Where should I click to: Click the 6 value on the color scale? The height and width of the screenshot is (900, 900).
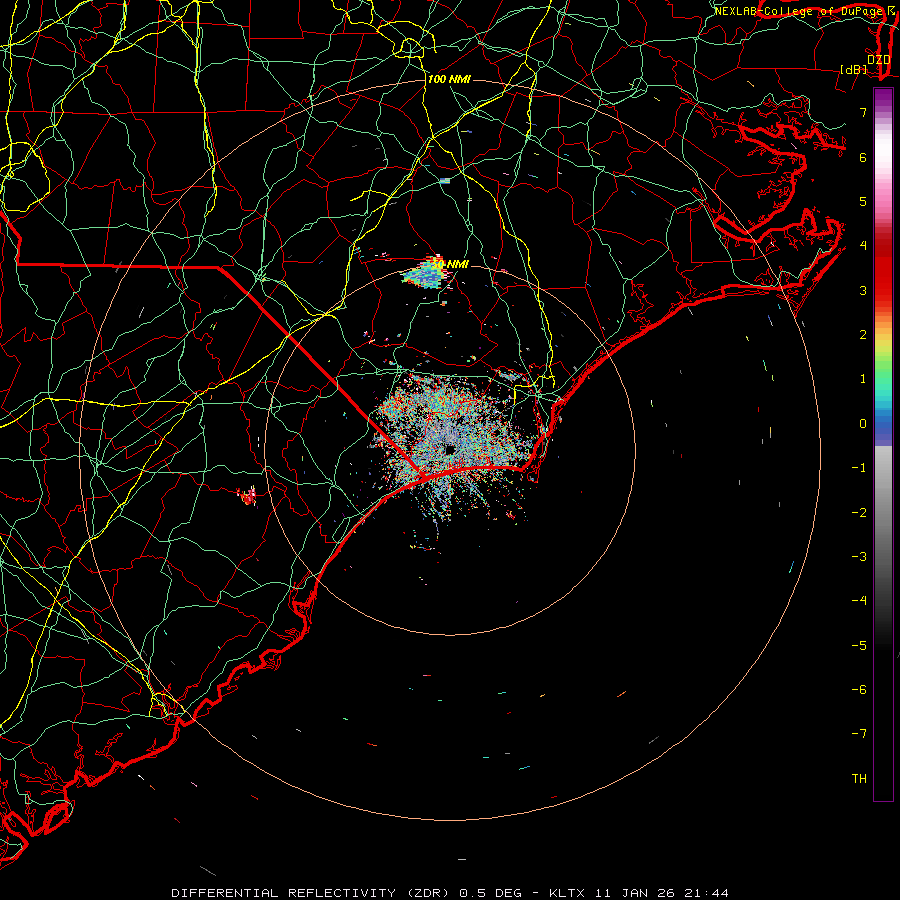863,157
